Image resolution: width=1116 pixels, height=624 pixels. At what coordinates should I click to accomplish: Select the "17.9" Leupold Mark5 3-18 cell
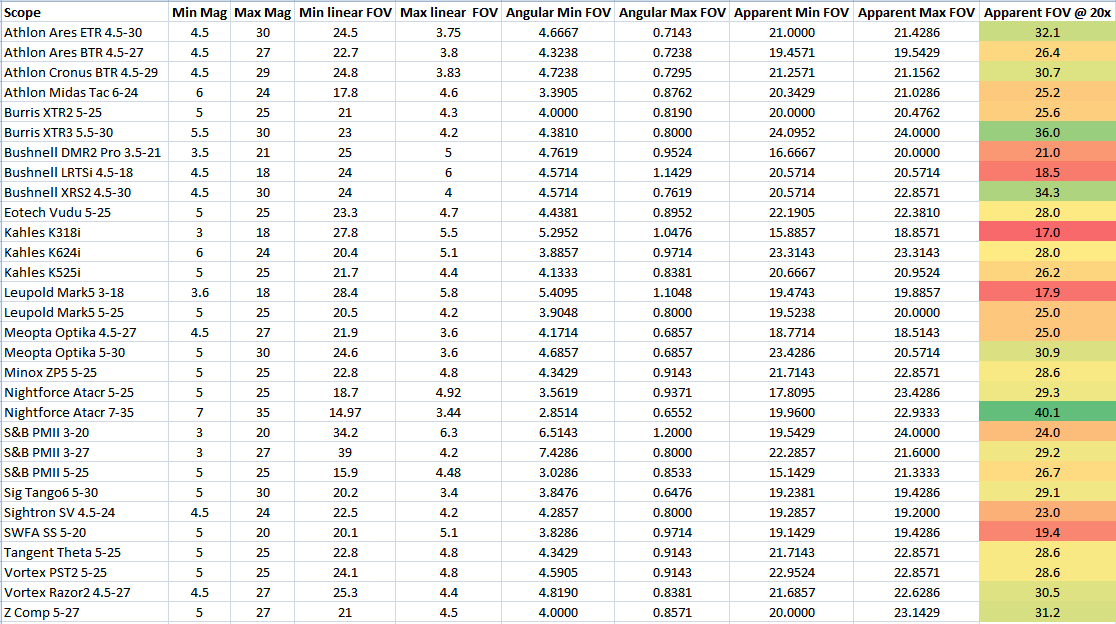tap(1048, 292)
